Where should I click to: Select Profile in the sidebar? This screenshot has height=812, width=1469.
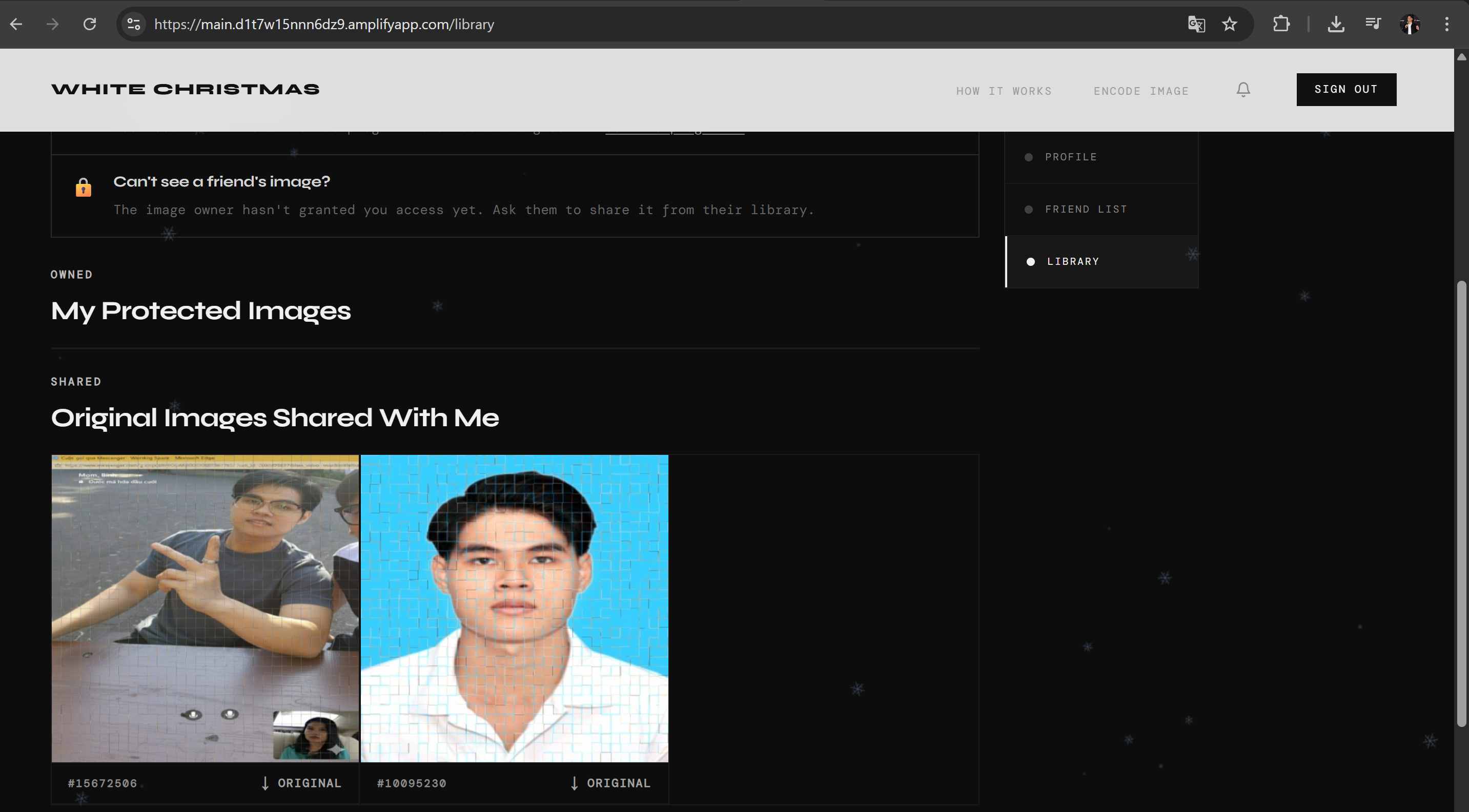[1070, 157]
